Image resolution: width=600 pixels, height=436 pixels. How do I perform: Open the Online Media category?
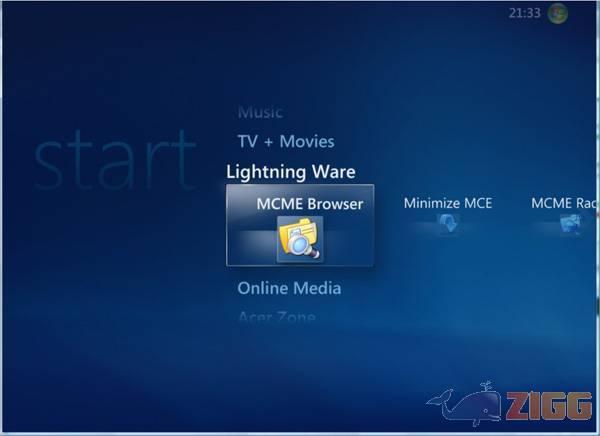click(x=289, y=288)
